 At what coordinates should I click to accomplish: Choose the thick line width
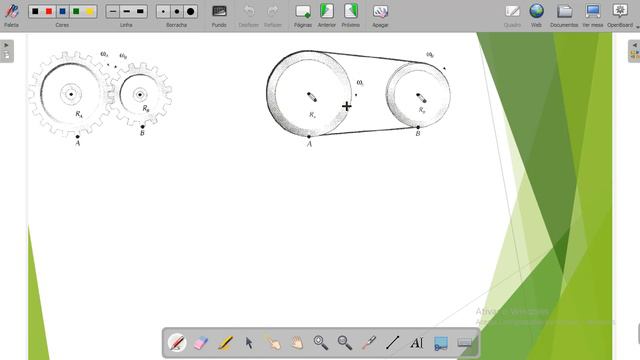point(140,11)
